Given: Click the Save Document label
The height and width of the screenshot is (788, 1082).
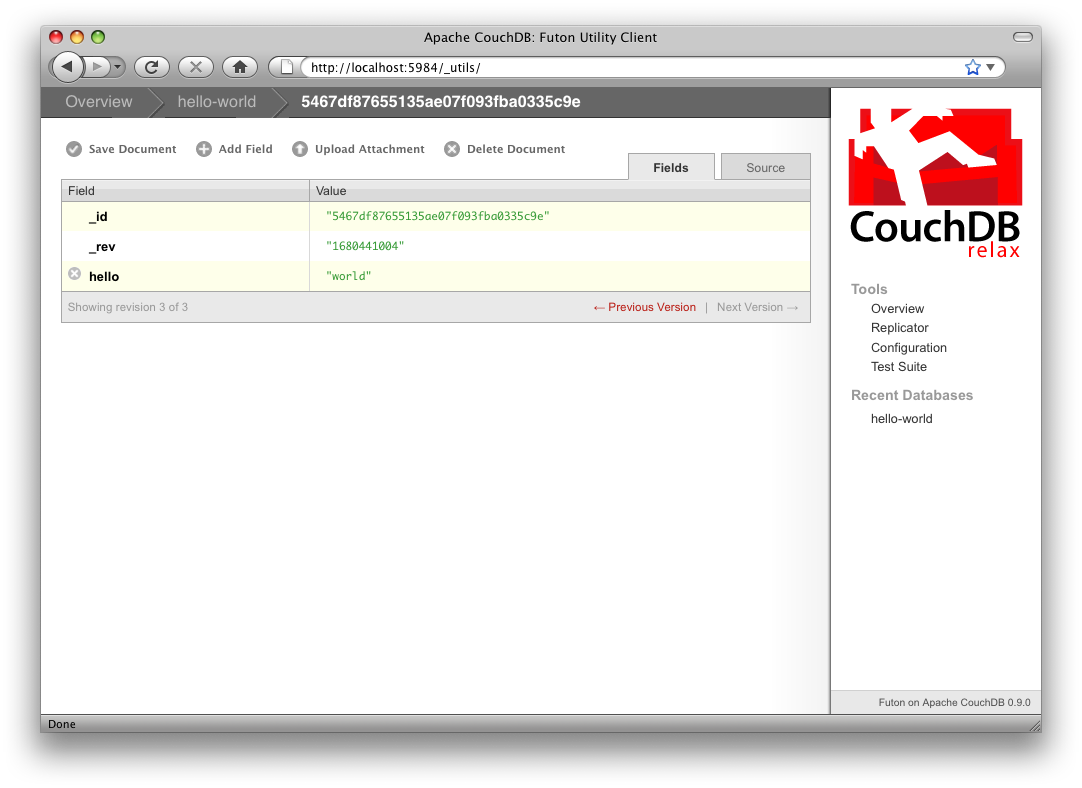Looking at the screenshot, I should (132, 149).
